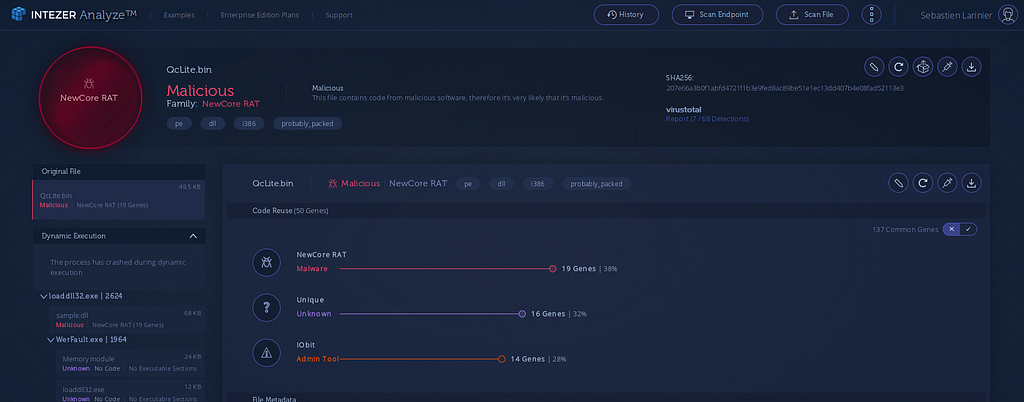Click the 'Admin Tool' category label
This screenshot has width=1024, height=402.
(x=318, y=359)
